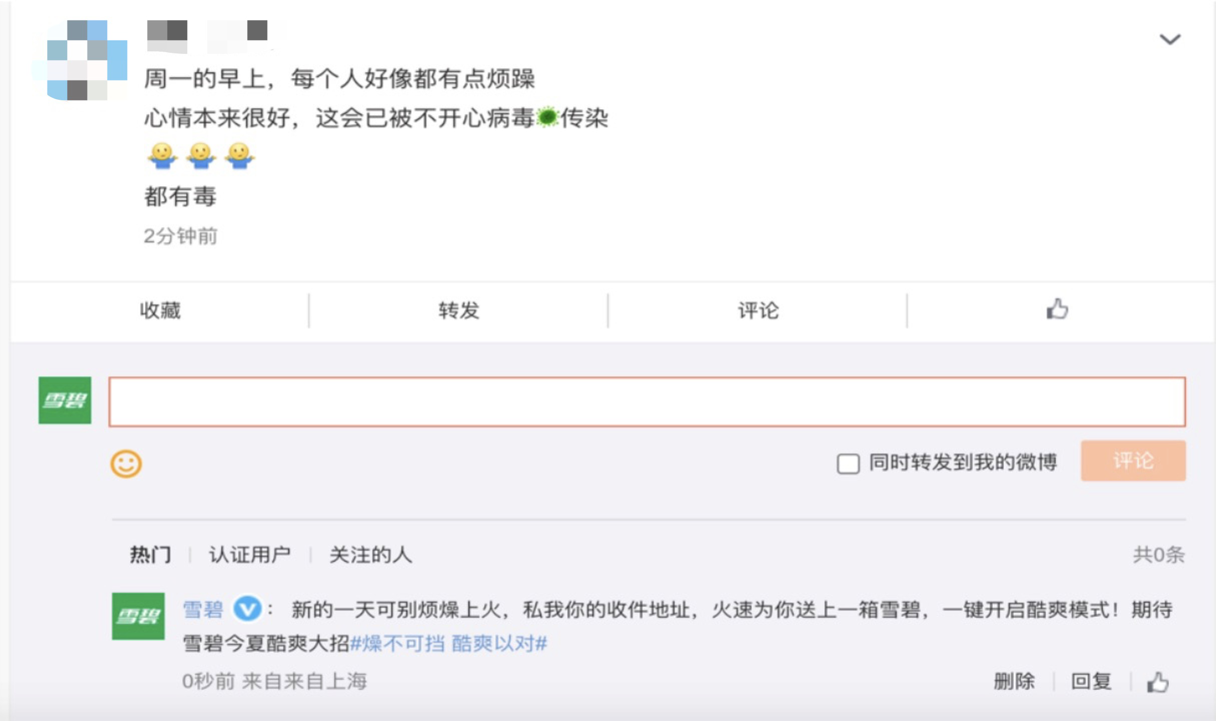Screen dimensions: 1216x721
Task: Click 删除 to delete the comment
Action: pos(1014,682)
